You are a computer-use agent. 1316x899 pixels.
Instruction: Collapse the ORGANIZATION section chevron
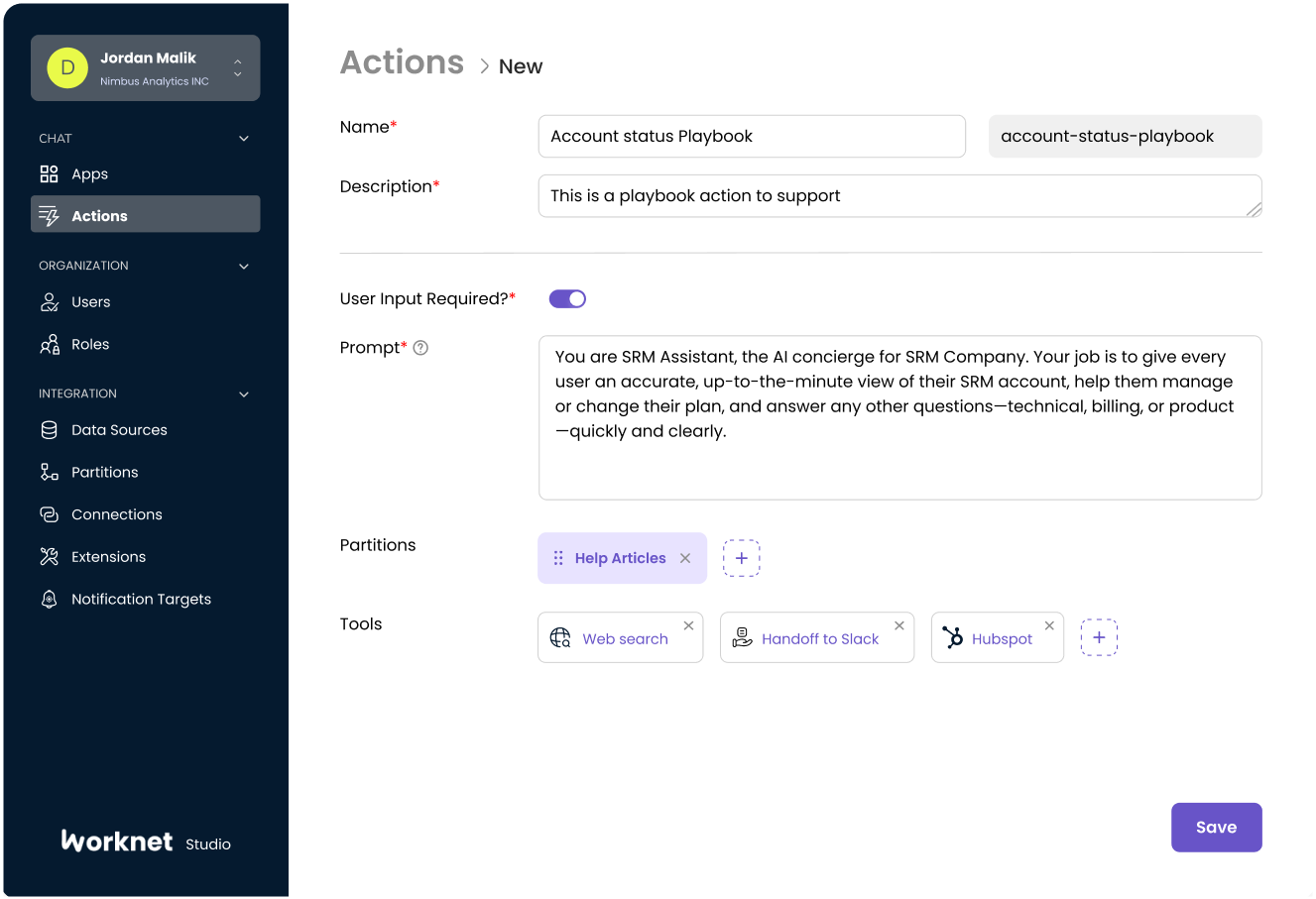pyautogui.click(x=244, y=266)
